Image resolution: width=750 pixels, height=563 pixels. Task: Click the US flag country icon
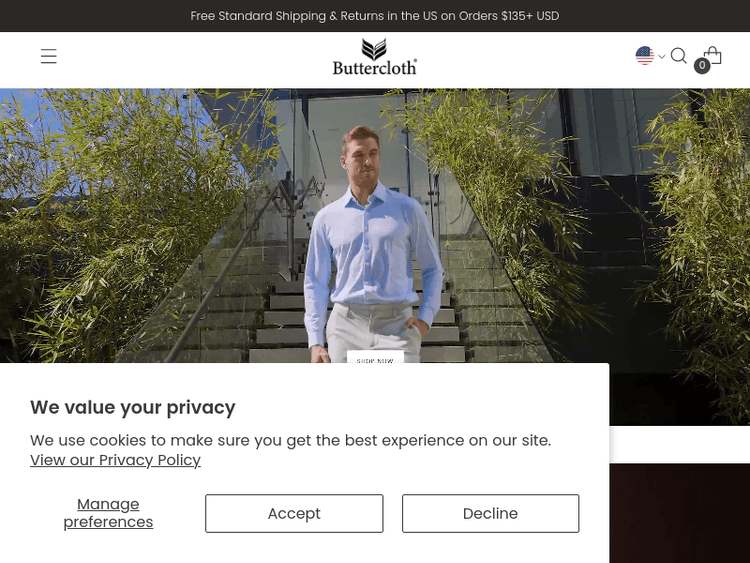tap(644, 55)
